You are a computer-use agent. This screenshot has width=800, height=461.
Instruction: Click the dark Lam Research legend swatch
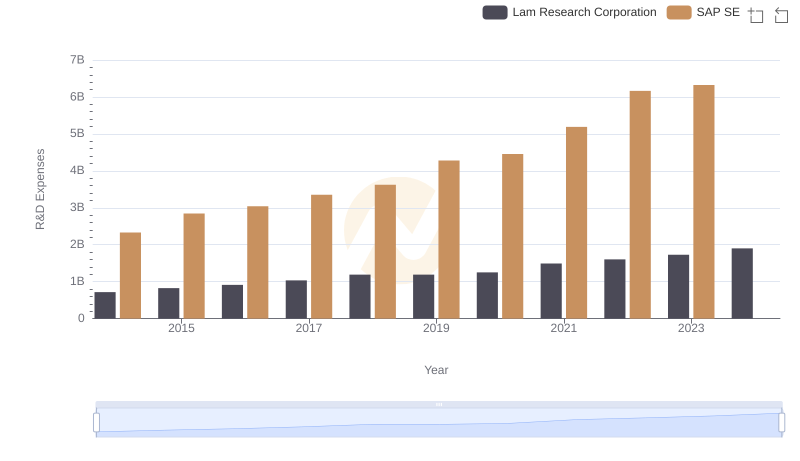pyautogui.click(x=495, y=12)
